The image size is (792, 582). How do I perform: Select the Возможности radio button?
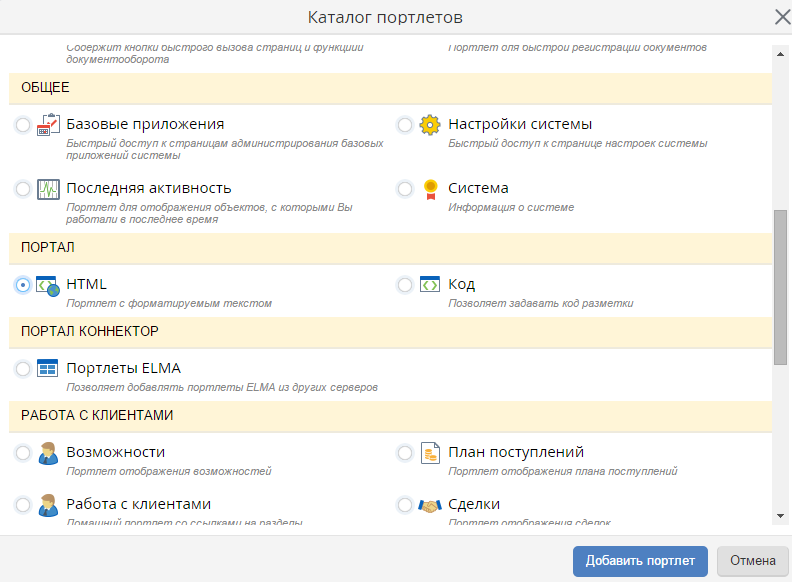(x=23, y=453)
